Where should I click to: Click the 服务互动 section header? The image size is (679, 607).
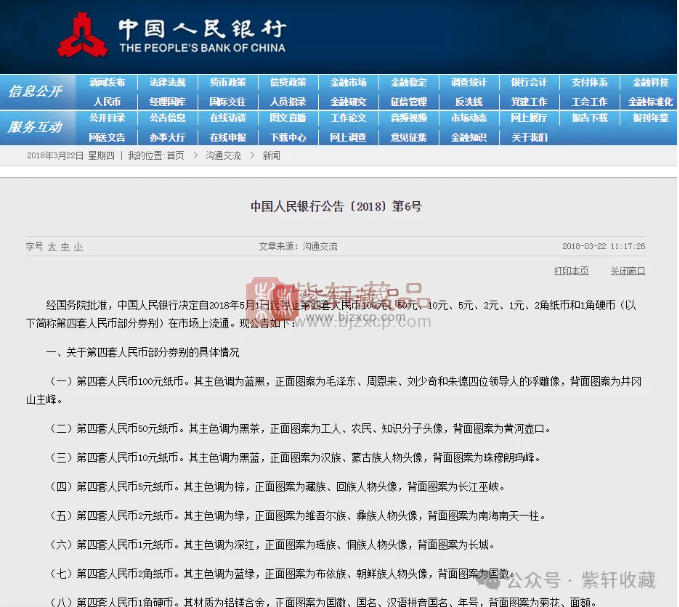(36, 127)
